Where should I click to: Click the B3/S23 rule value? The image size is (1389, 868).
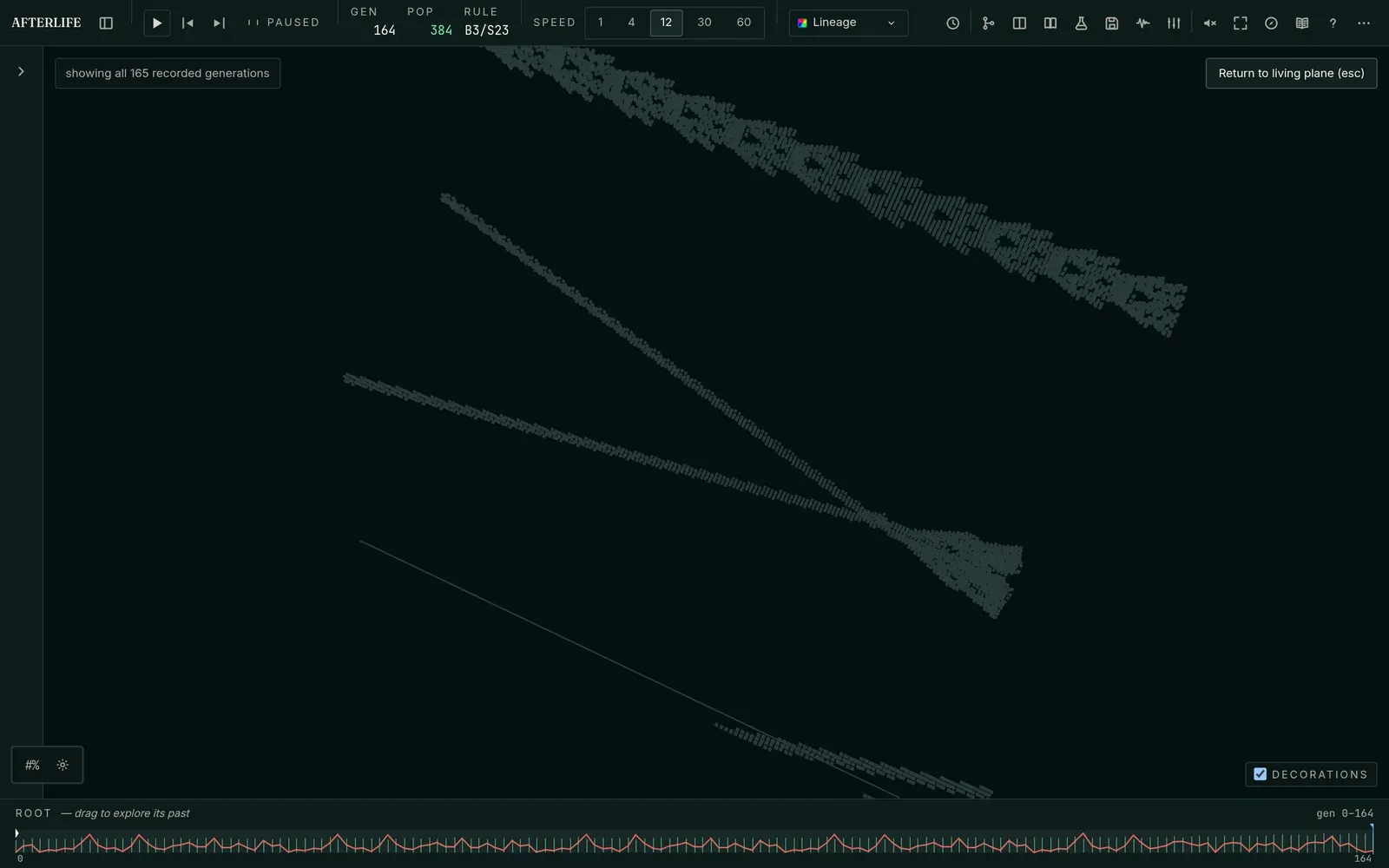(x=486, y=30)
